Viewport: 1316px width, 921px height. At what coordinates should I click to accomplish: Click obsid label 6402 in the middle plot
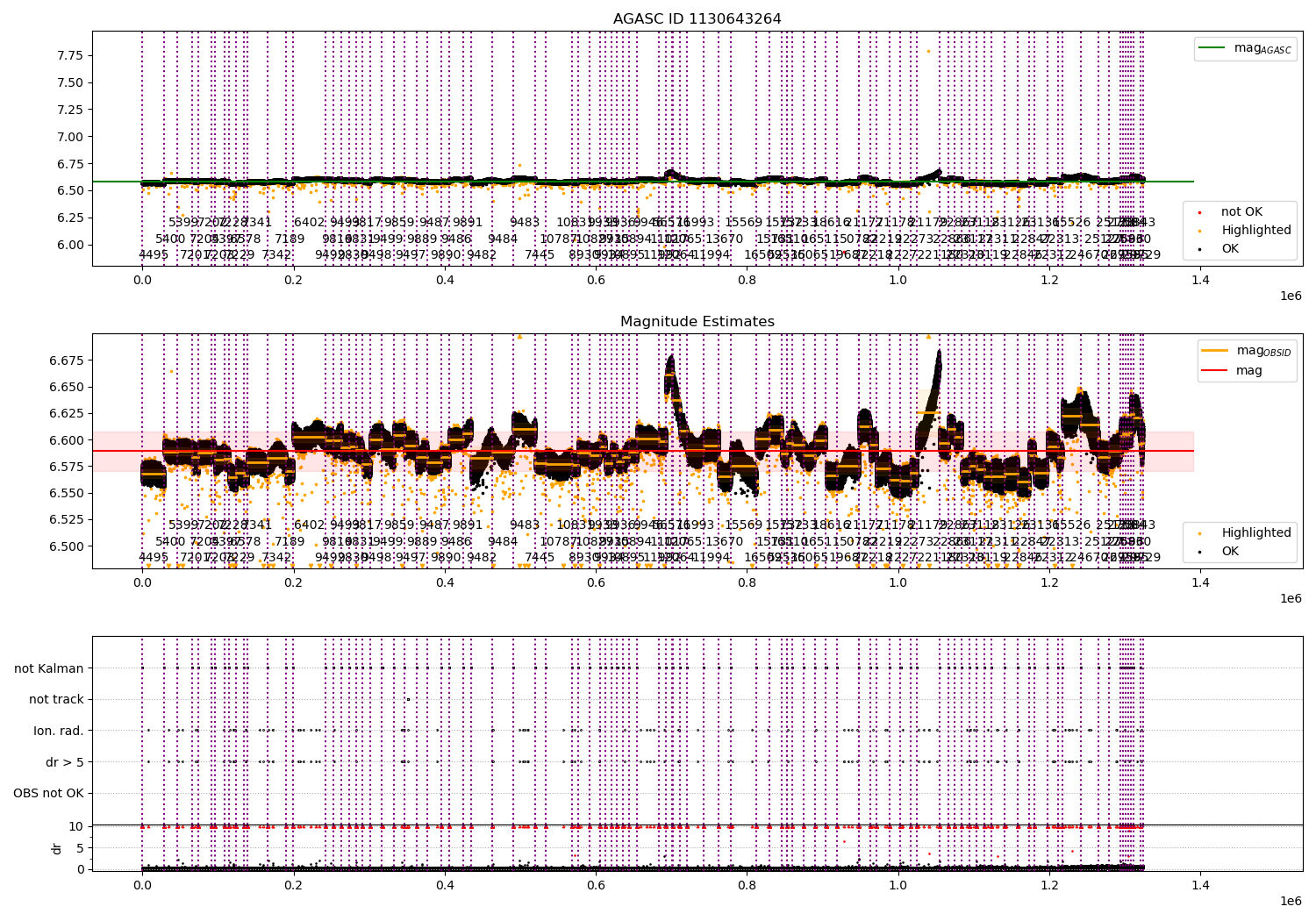point(309,525)
